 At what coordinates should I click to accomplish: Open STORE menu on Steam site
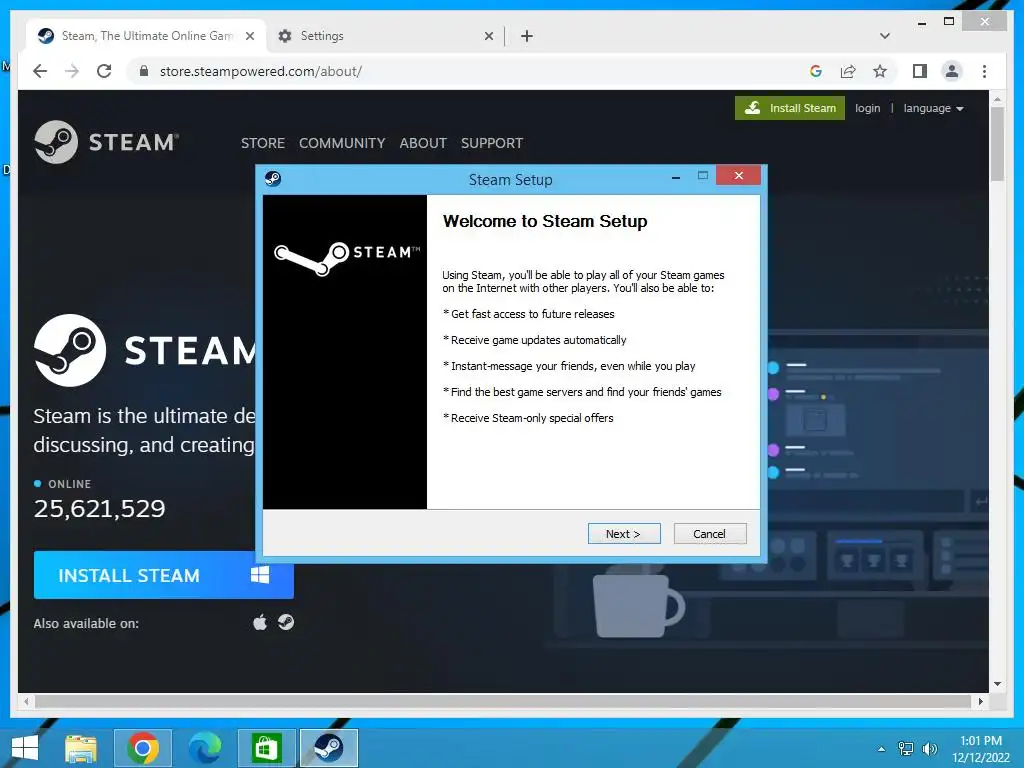coord(263,143)
